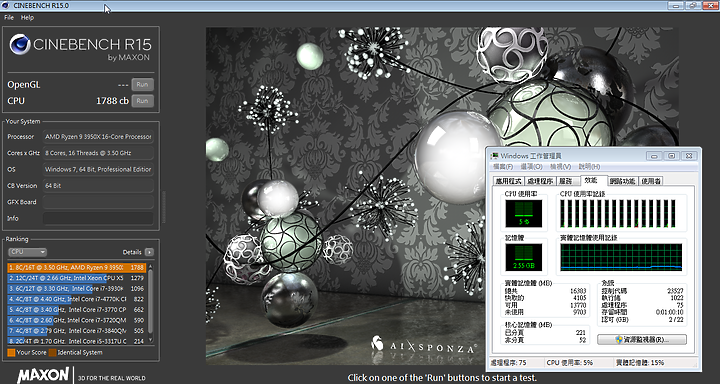This screenshot has height=384, width=720.
Task: Close the Task Manager window
Action: coord(688,156)
